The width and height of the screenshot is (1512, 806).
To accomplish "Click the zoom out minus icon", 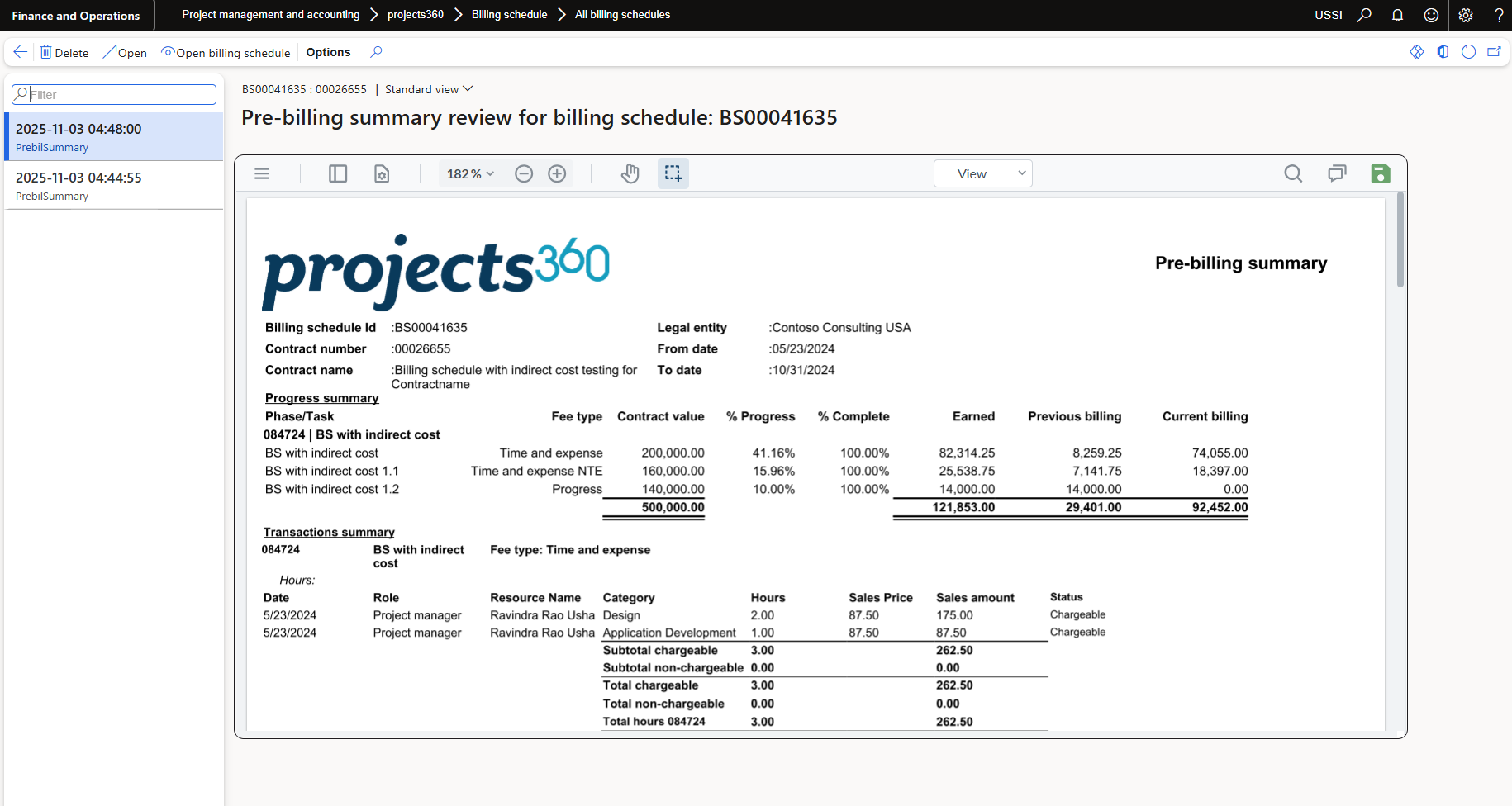I will click(x=524, y=173).
